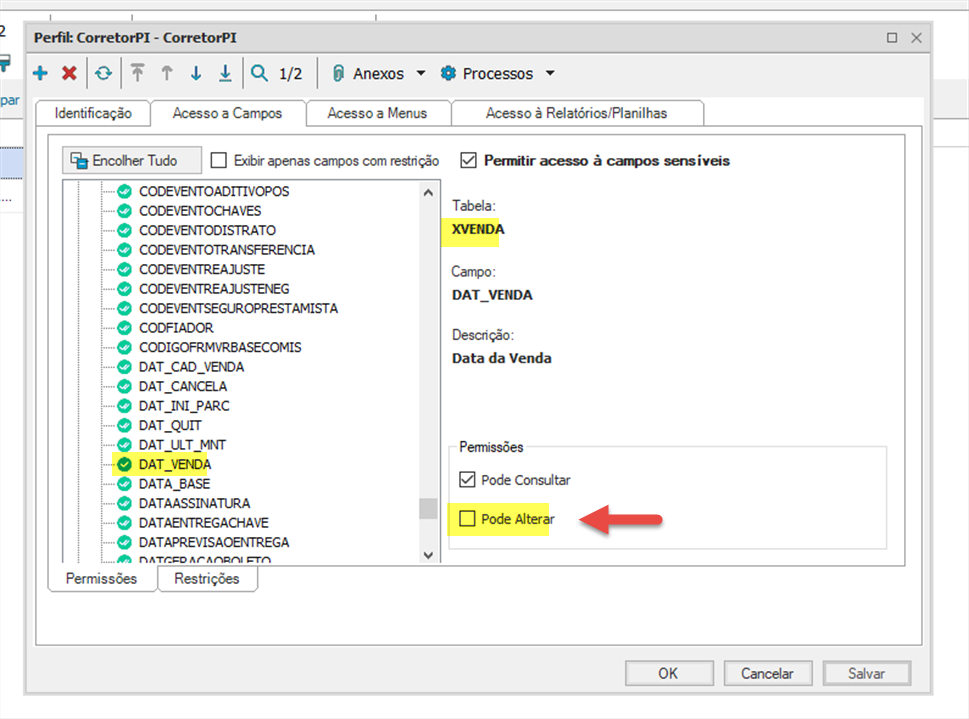Check the Pode Alterar permission

467,519
